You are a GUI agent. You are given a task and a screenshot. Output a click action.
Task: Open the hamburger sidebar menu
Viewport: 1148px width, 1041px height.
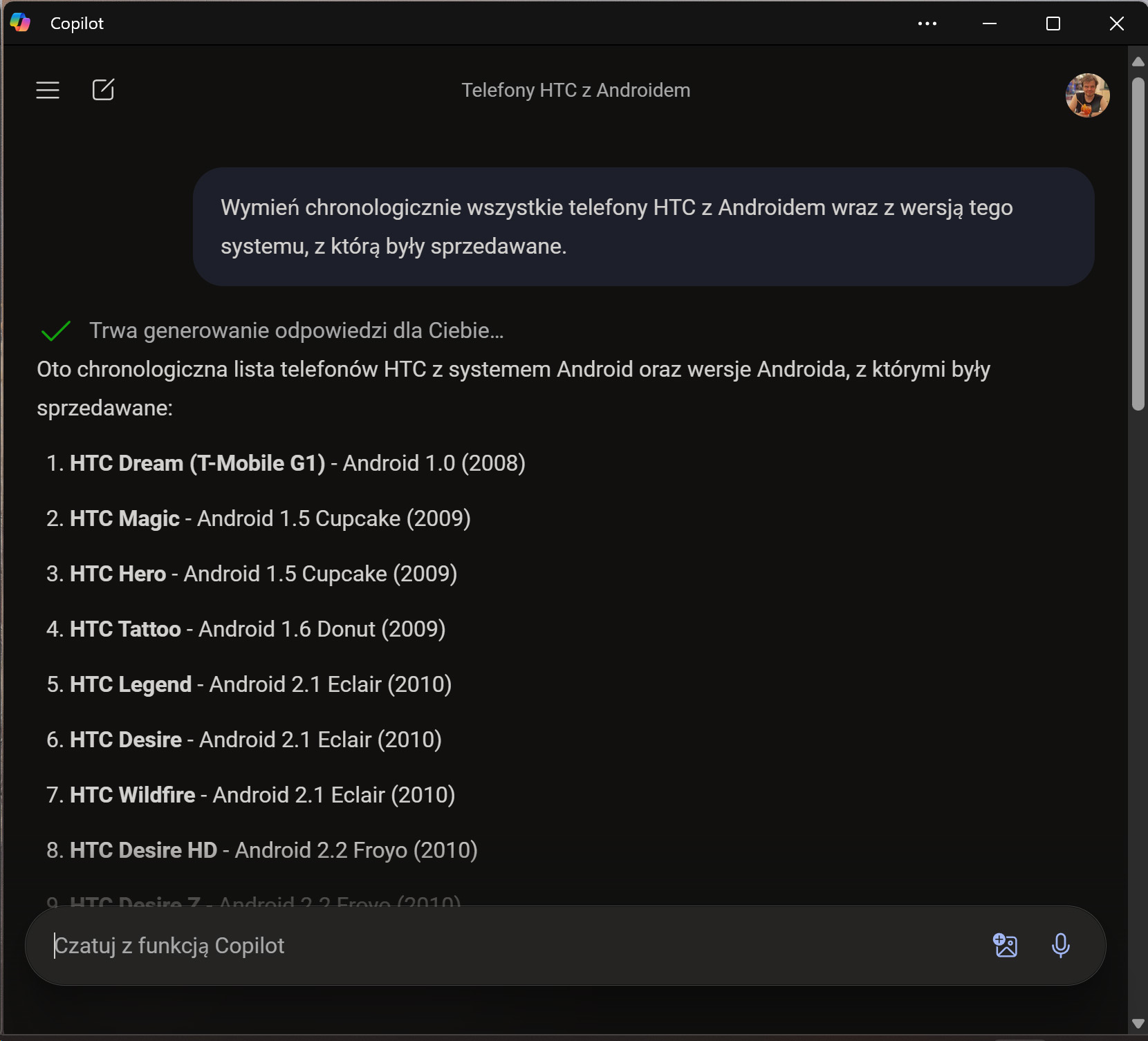(x=48, y=90)
